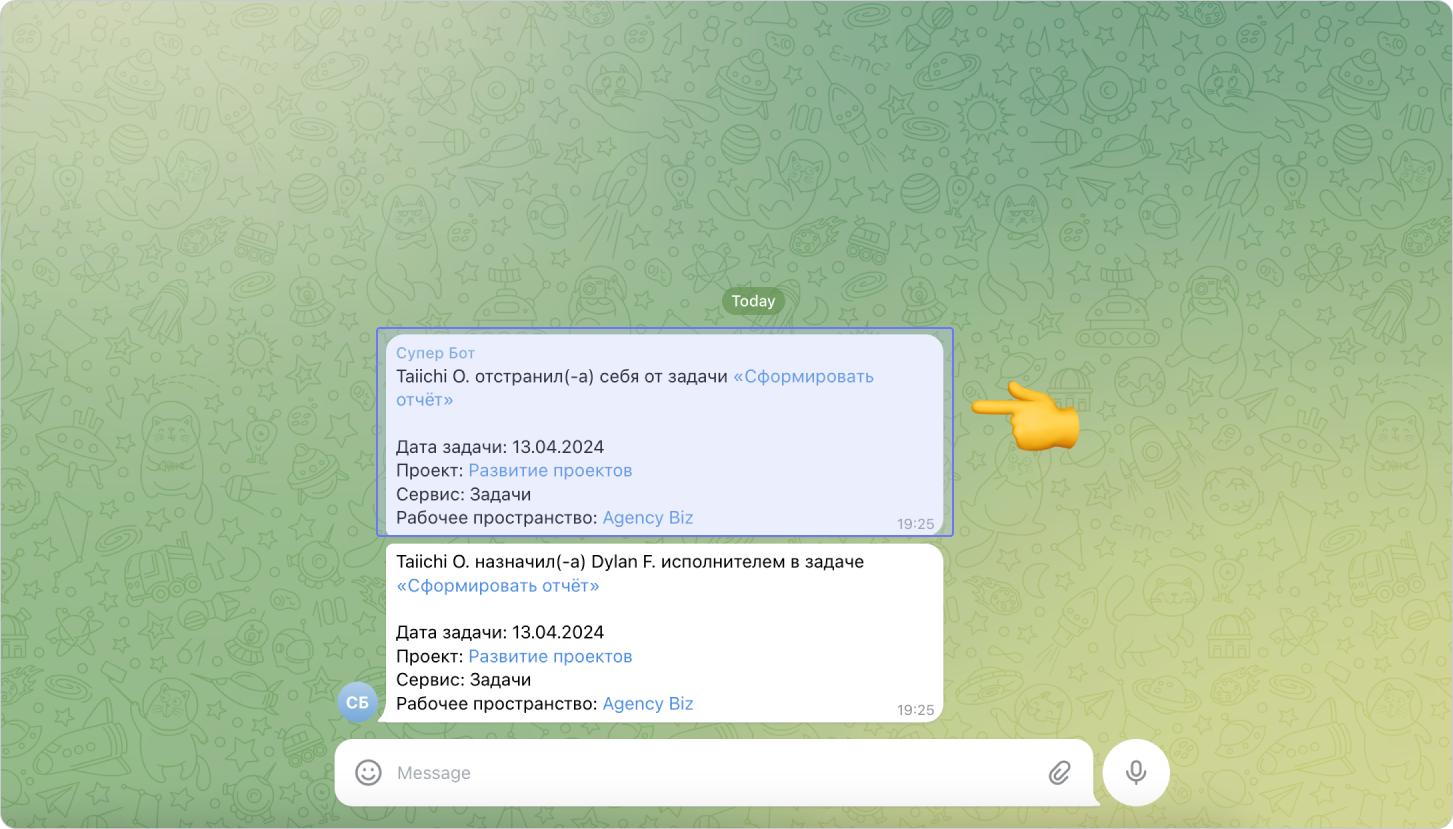This screenshot has width=1453, height=829.
Task: Focus the Message input field
Action: pyautogui.click(x=700, y=772)
